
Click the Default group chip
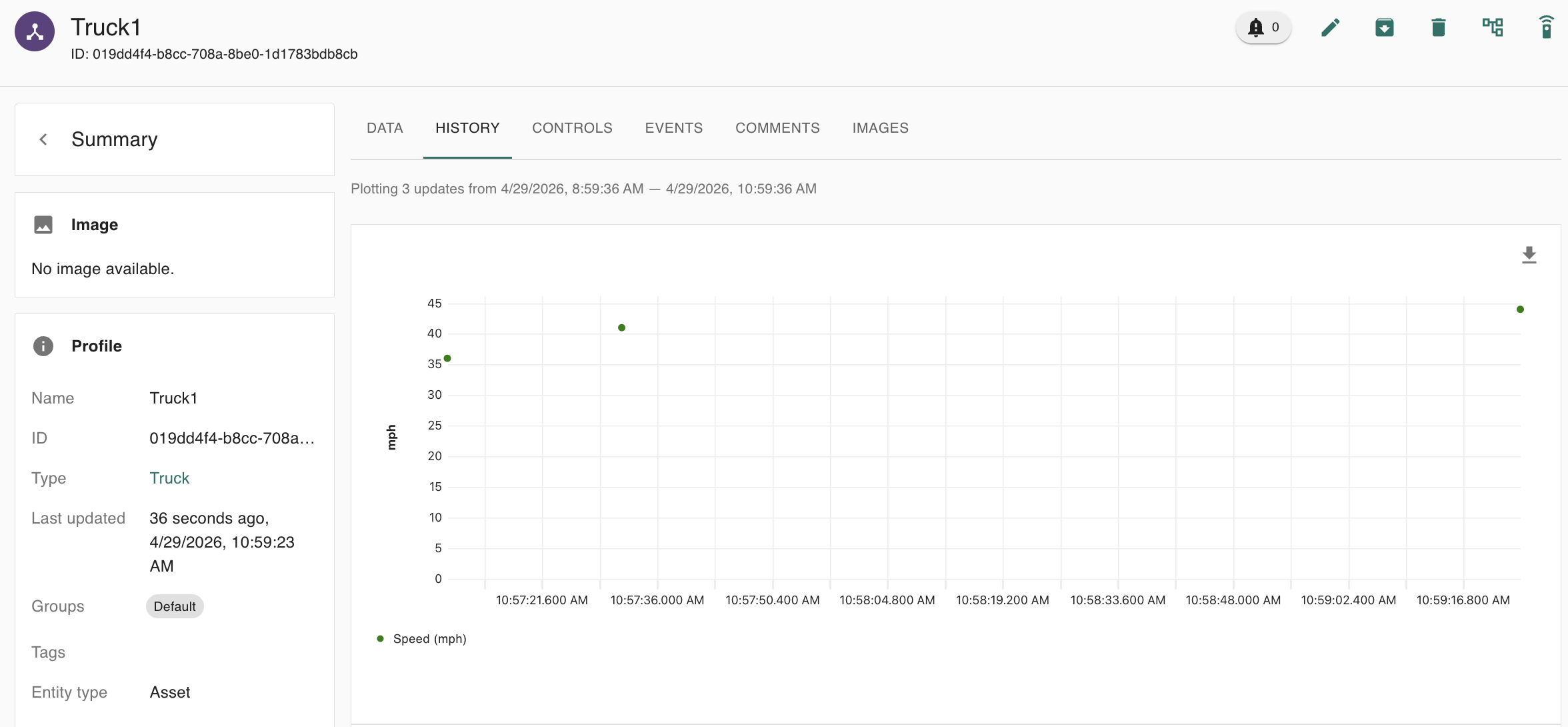coord(175,606)
